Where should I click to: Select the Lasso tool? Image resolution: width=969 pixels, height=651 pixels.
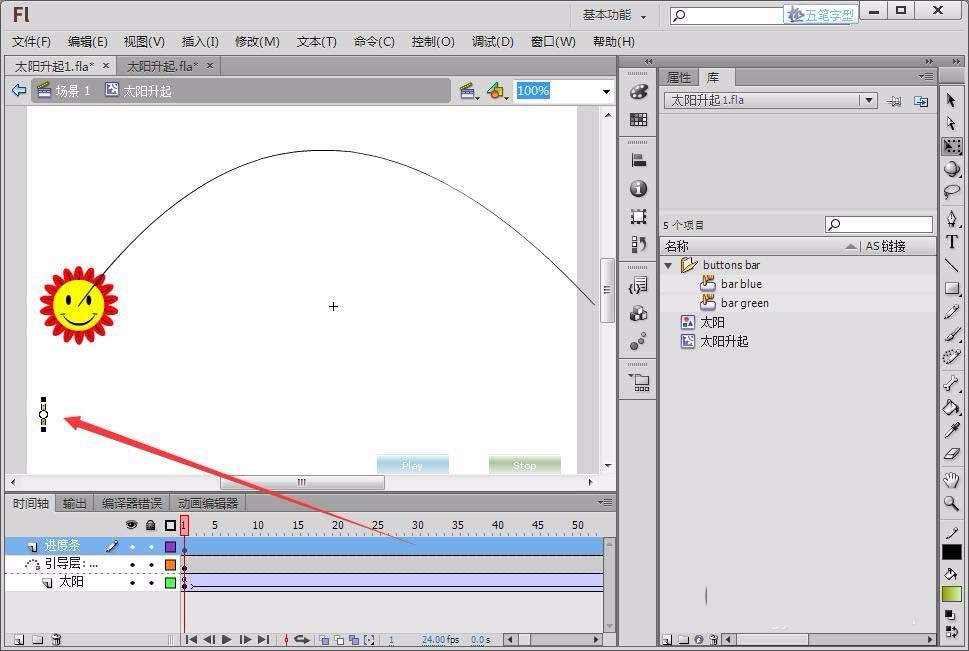951,192
